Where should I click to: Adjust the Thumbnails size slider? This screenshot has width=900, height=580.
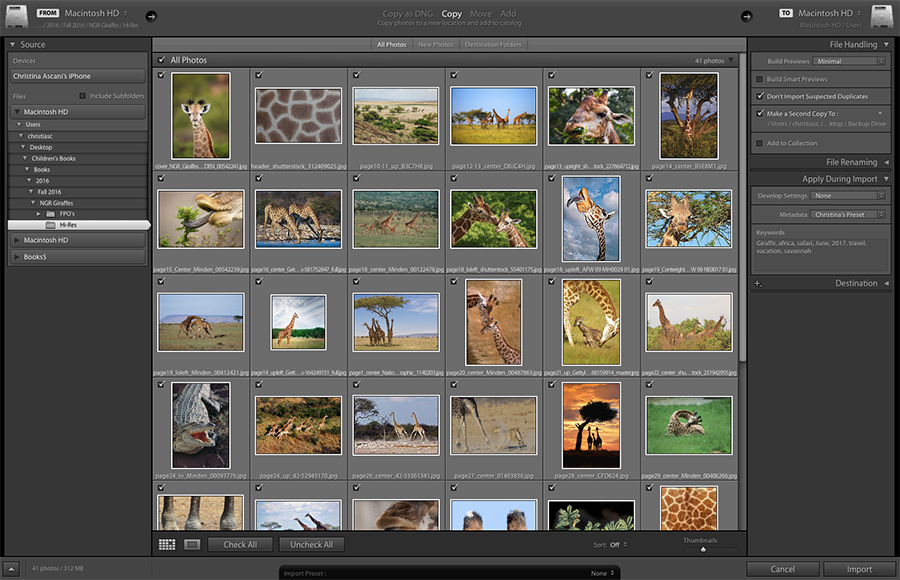[703, 549]
